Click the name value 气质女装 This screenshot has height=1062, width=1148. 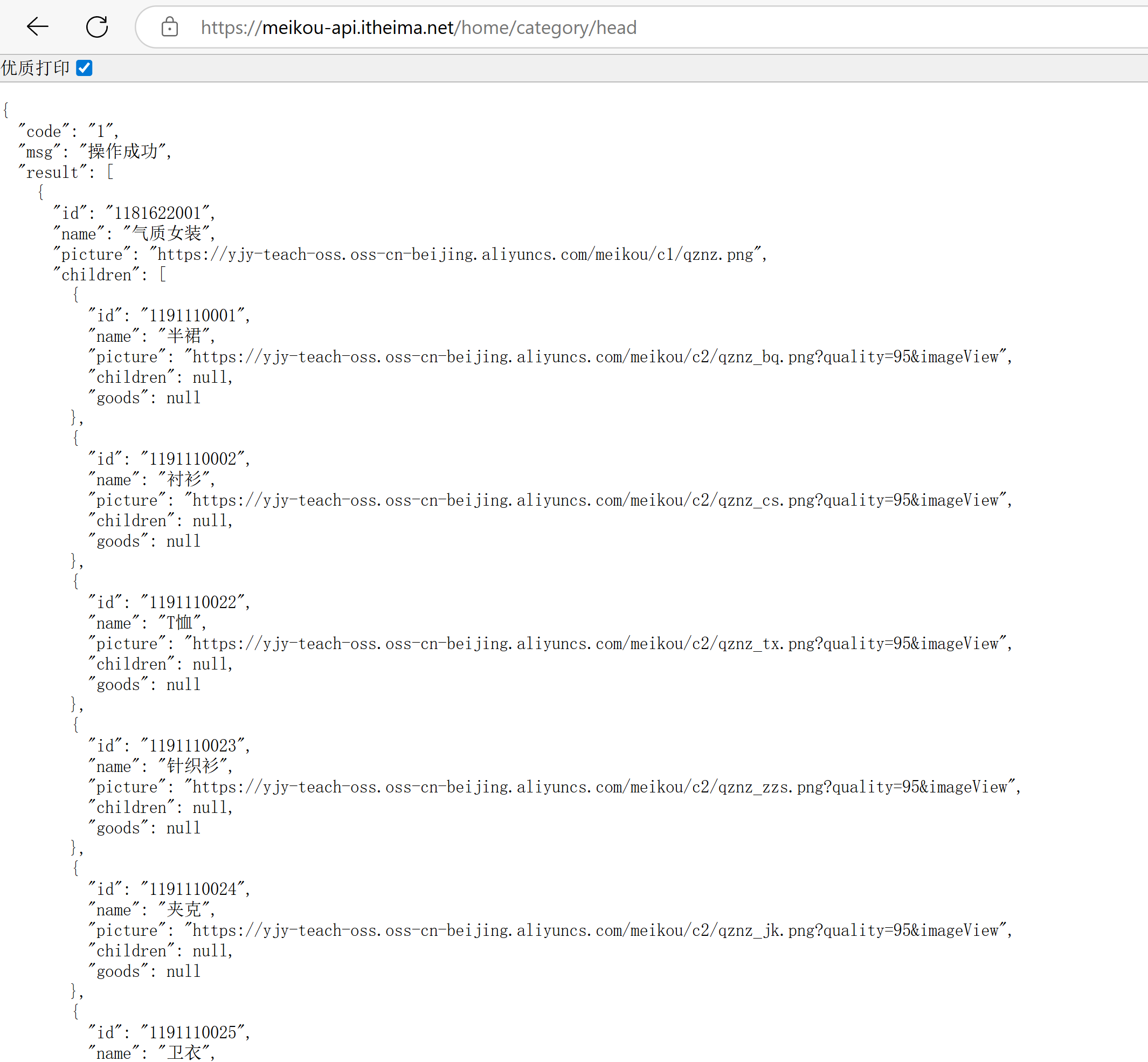click(x=167, y=233)
